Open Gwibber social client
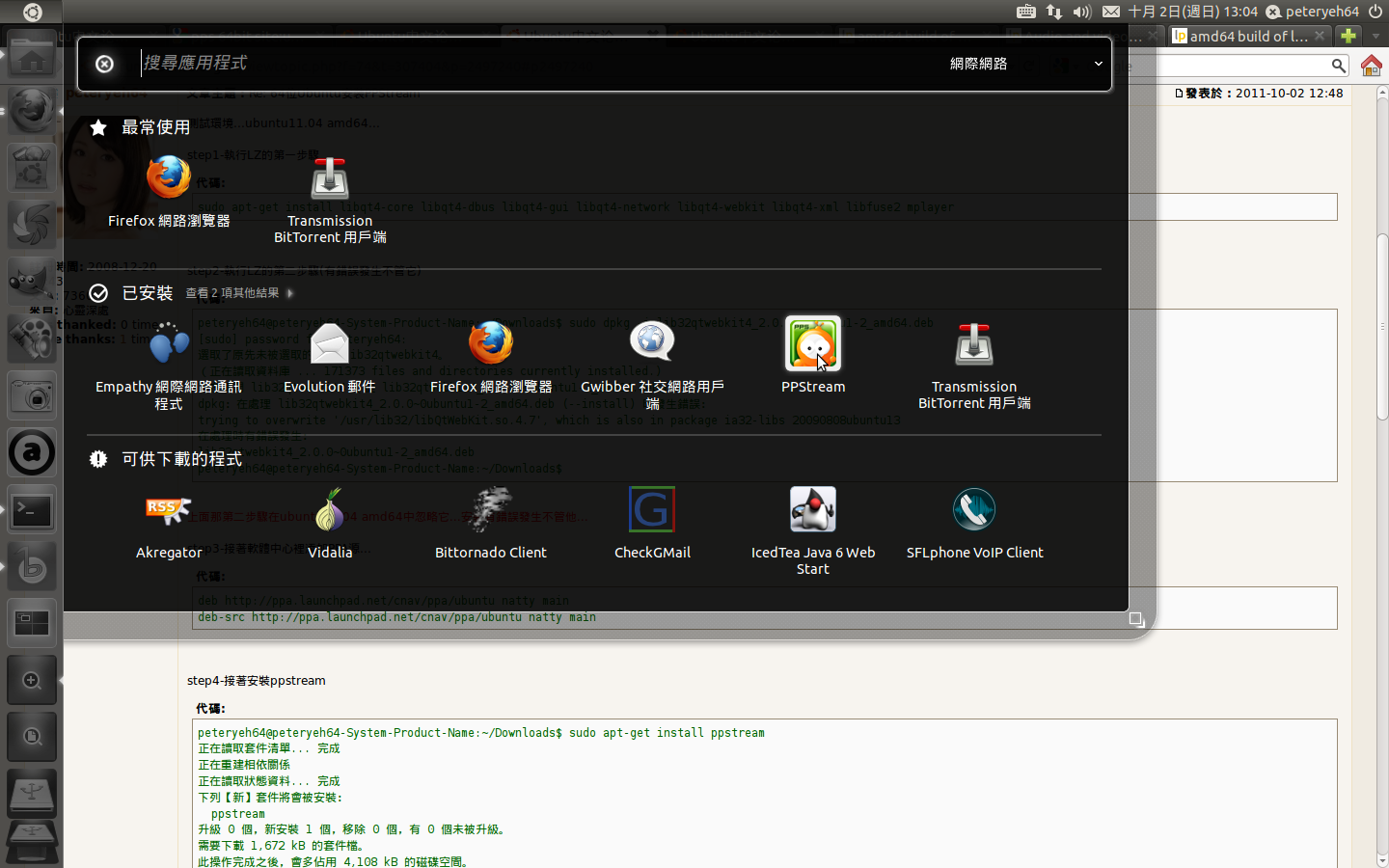1389x868 pixels. coord(652,365)
